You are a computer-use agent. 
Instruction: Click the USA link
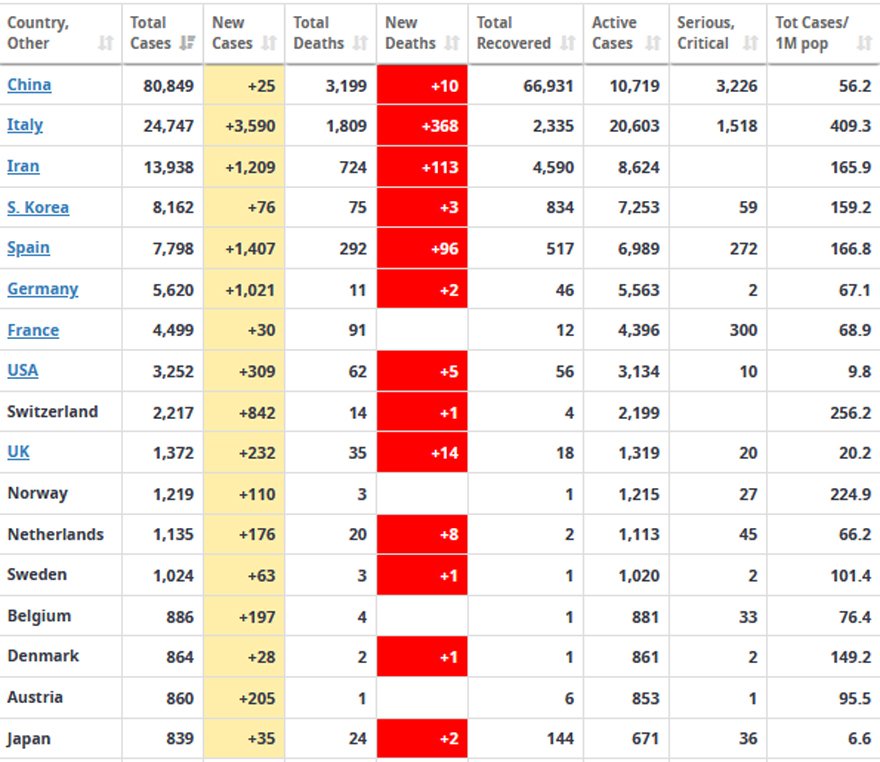23,371
